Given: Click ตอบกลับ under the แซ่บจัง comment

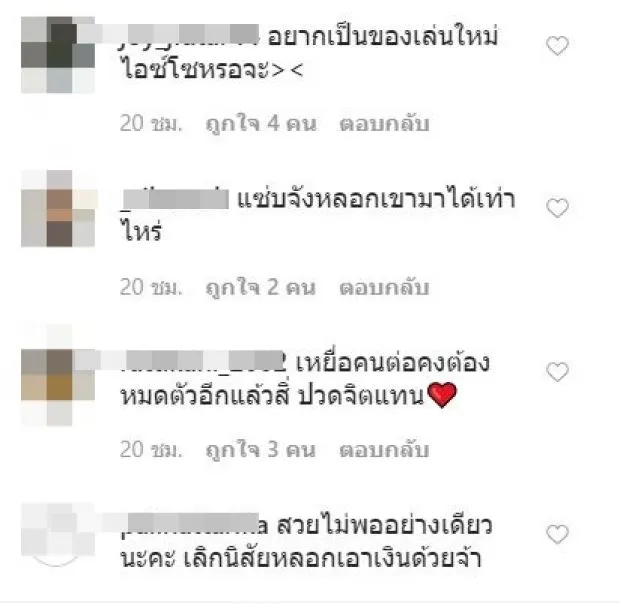Looking at the screenshot, I should pos(384,287).
